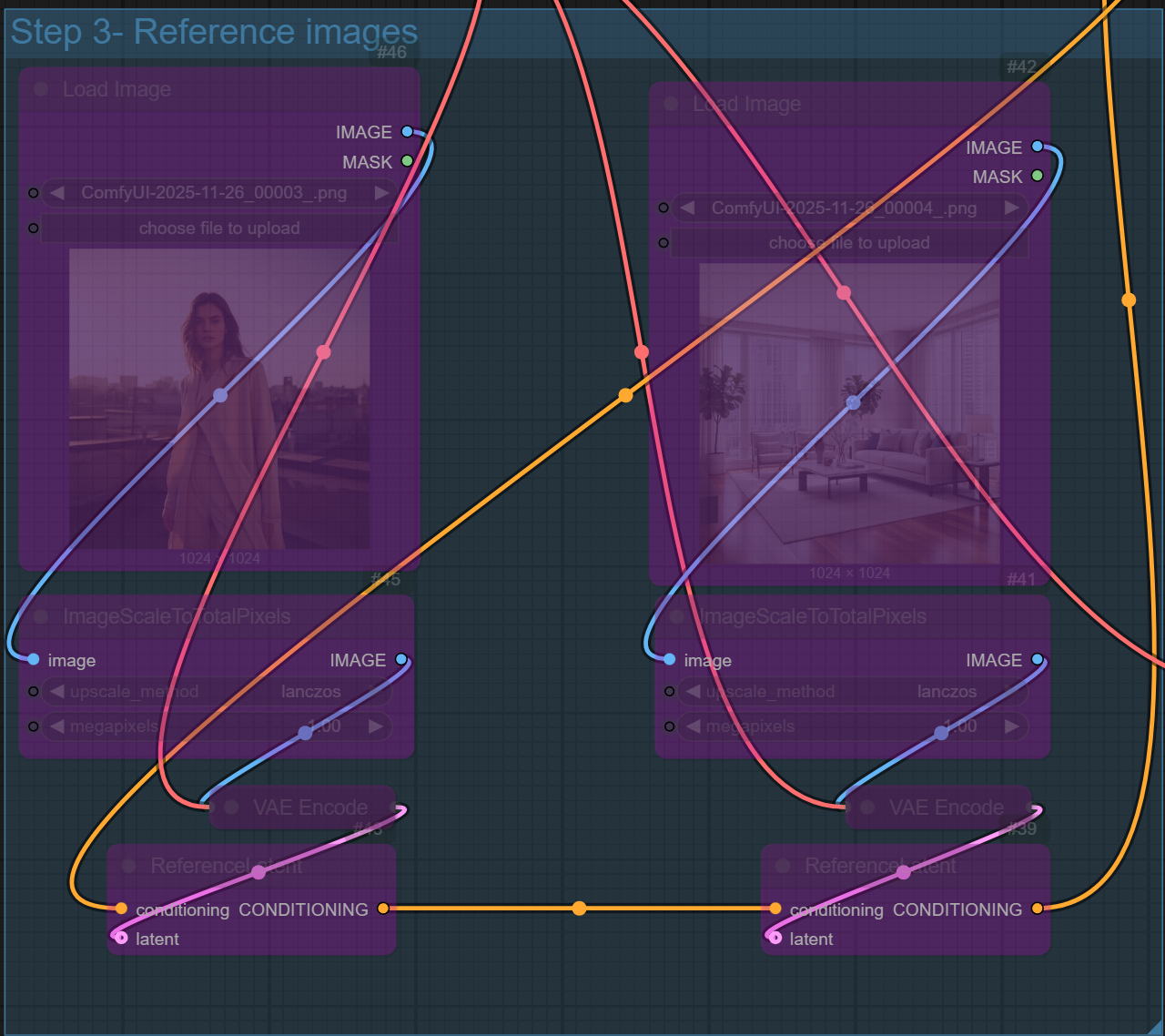The image size is (1165, 1036).
Task: Click image input port on ImageScaleToTotalPixels #45
Action: tap(34, 659)
